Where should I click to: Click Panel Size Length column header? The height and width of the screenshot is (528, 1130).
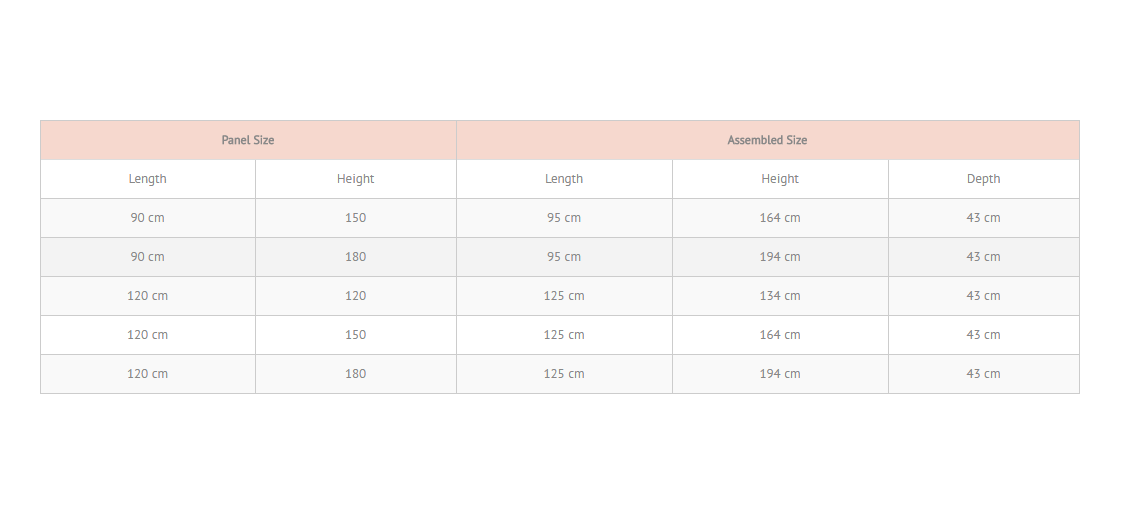point(148,179)
